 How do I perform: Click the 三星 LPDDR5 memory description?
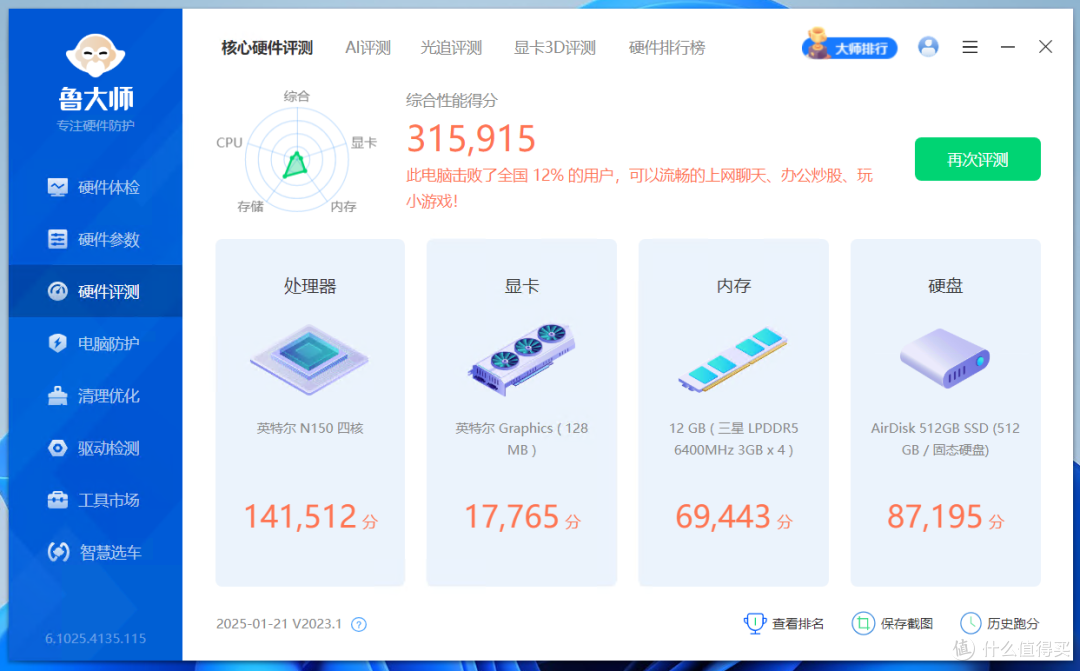(x=734, y=439)
